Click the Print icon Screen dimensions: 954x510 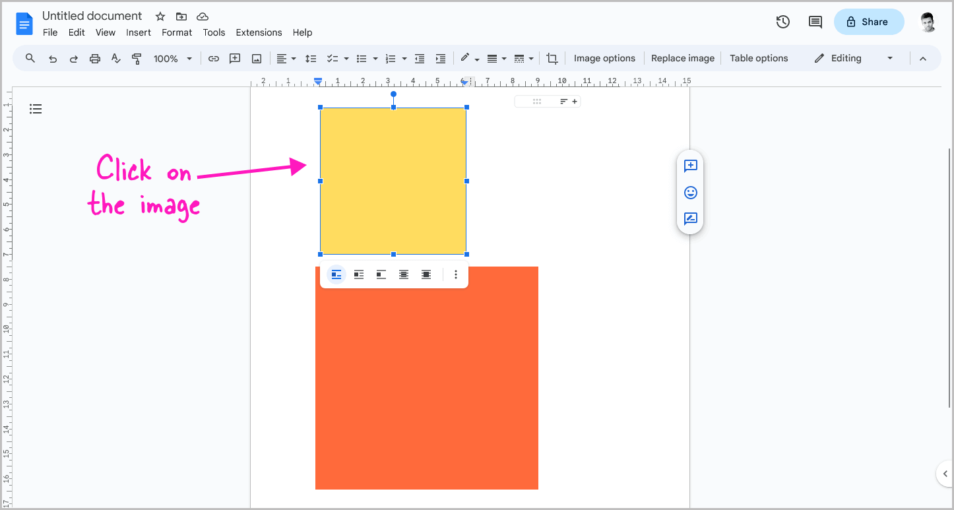pos(94,59)
